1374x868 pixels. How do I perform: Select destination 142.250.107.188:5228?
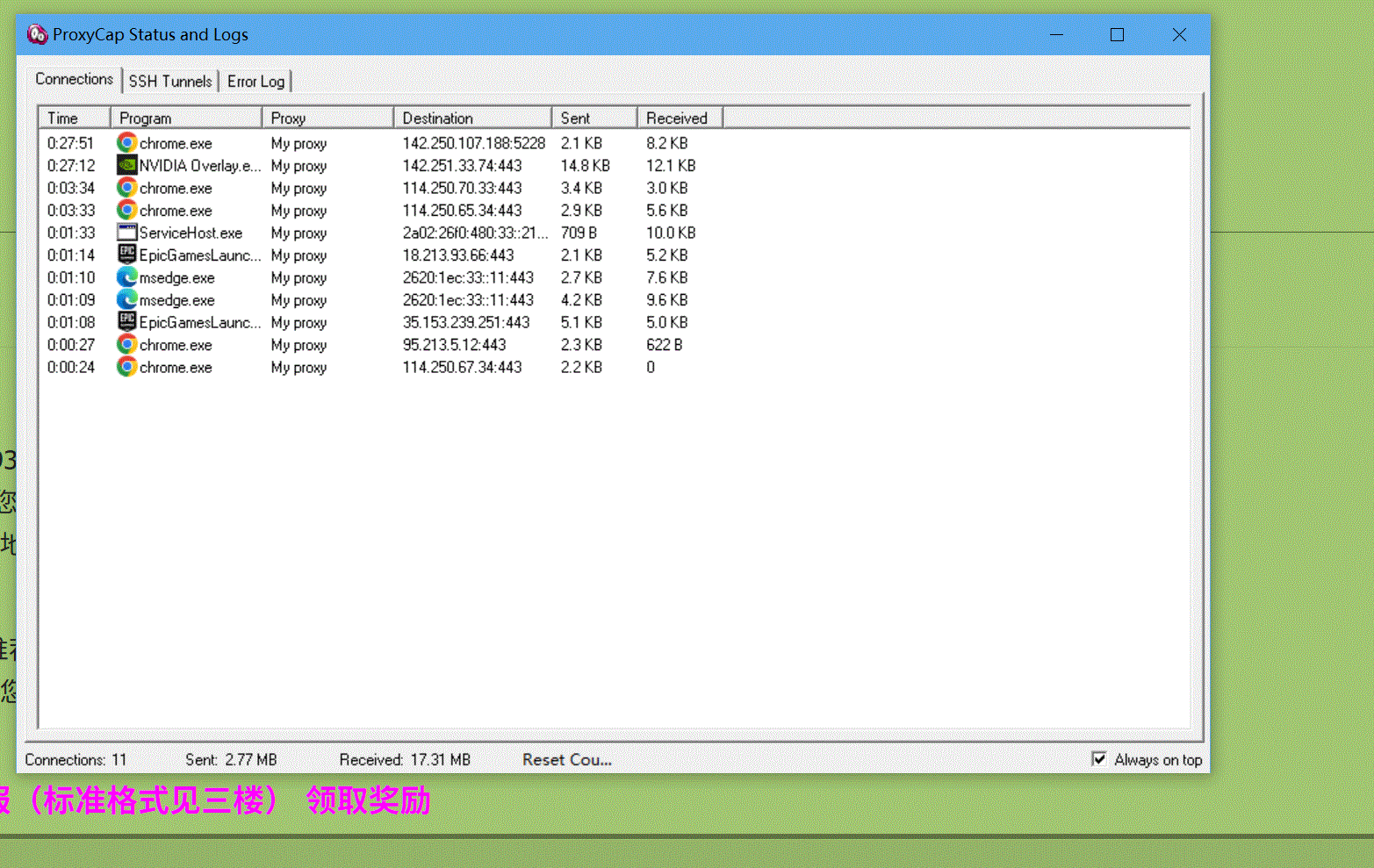pyautogui.click(x=474, y=143)
